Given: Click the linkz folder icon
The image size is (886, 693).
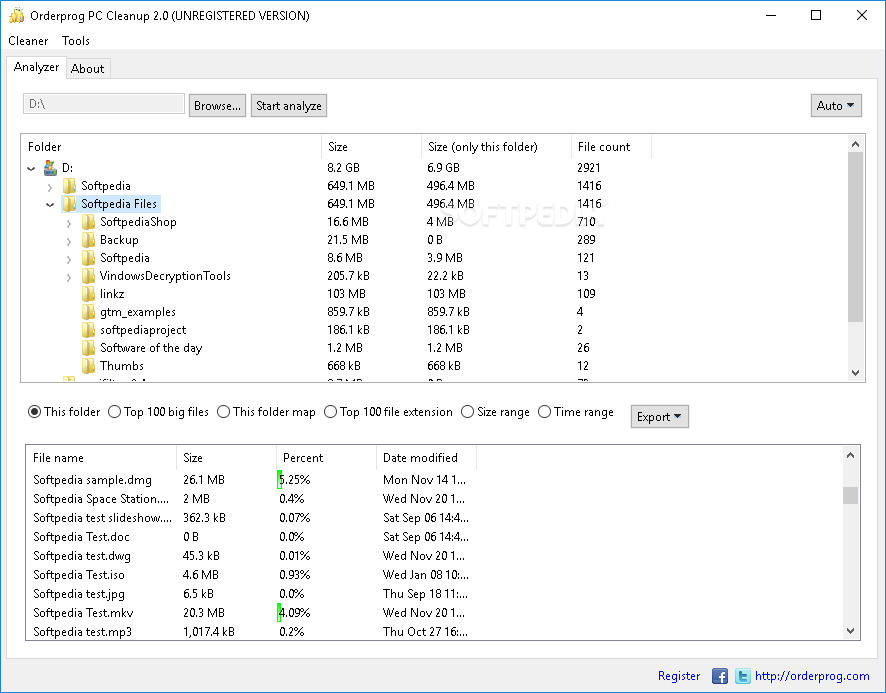Looking at the screenshot, I should (88, 294).
